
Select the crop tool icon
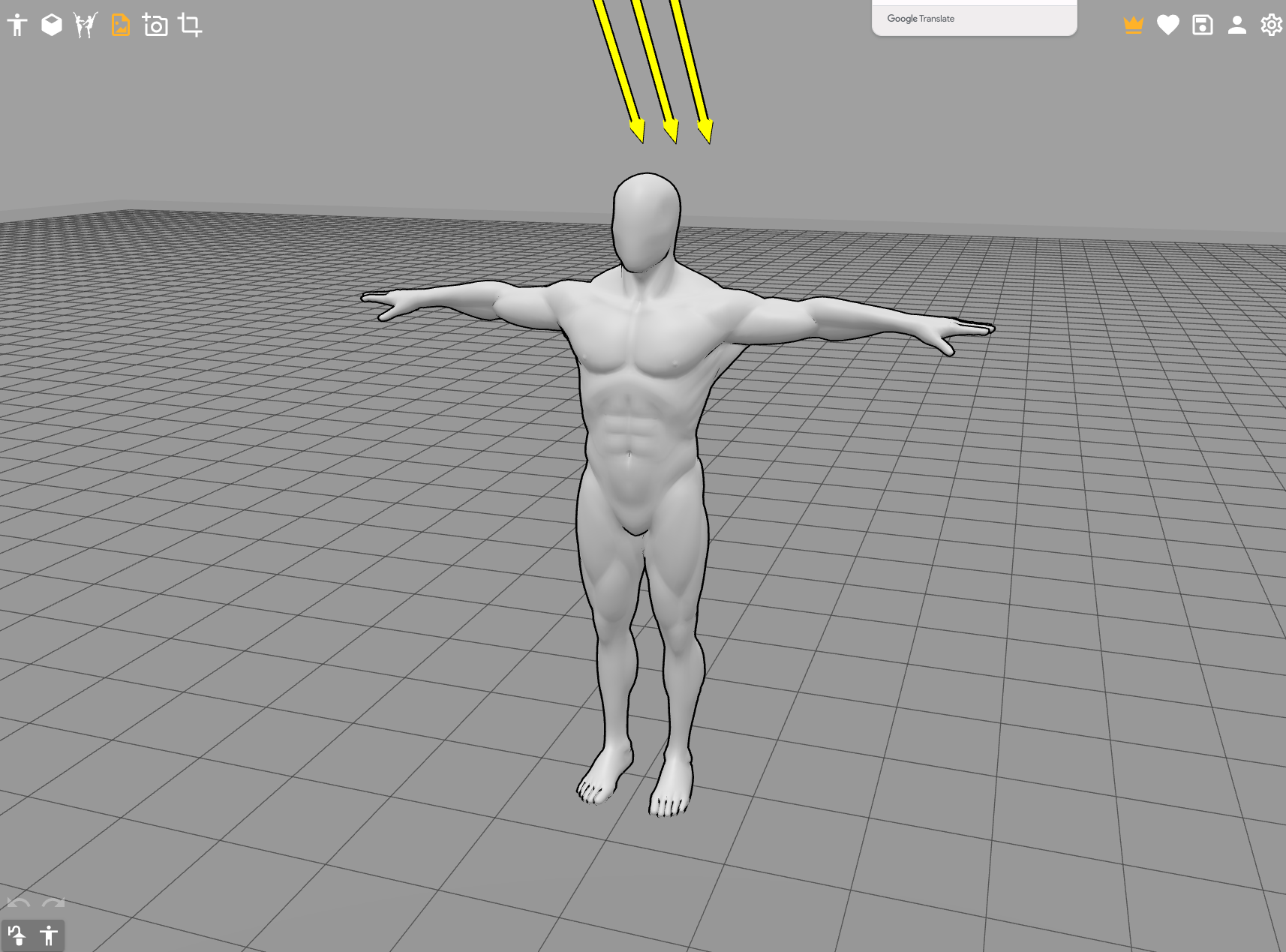(190, 26)
